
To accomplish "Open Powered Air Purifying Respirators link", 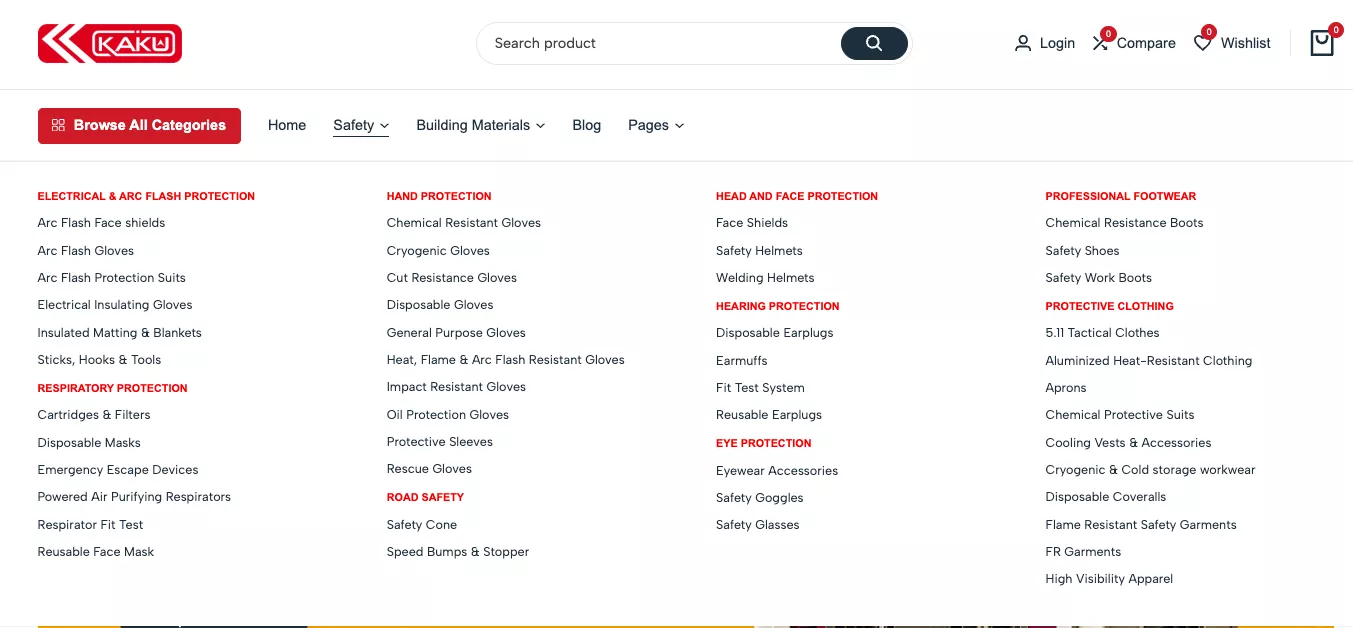I will click(x=134, y=497).
